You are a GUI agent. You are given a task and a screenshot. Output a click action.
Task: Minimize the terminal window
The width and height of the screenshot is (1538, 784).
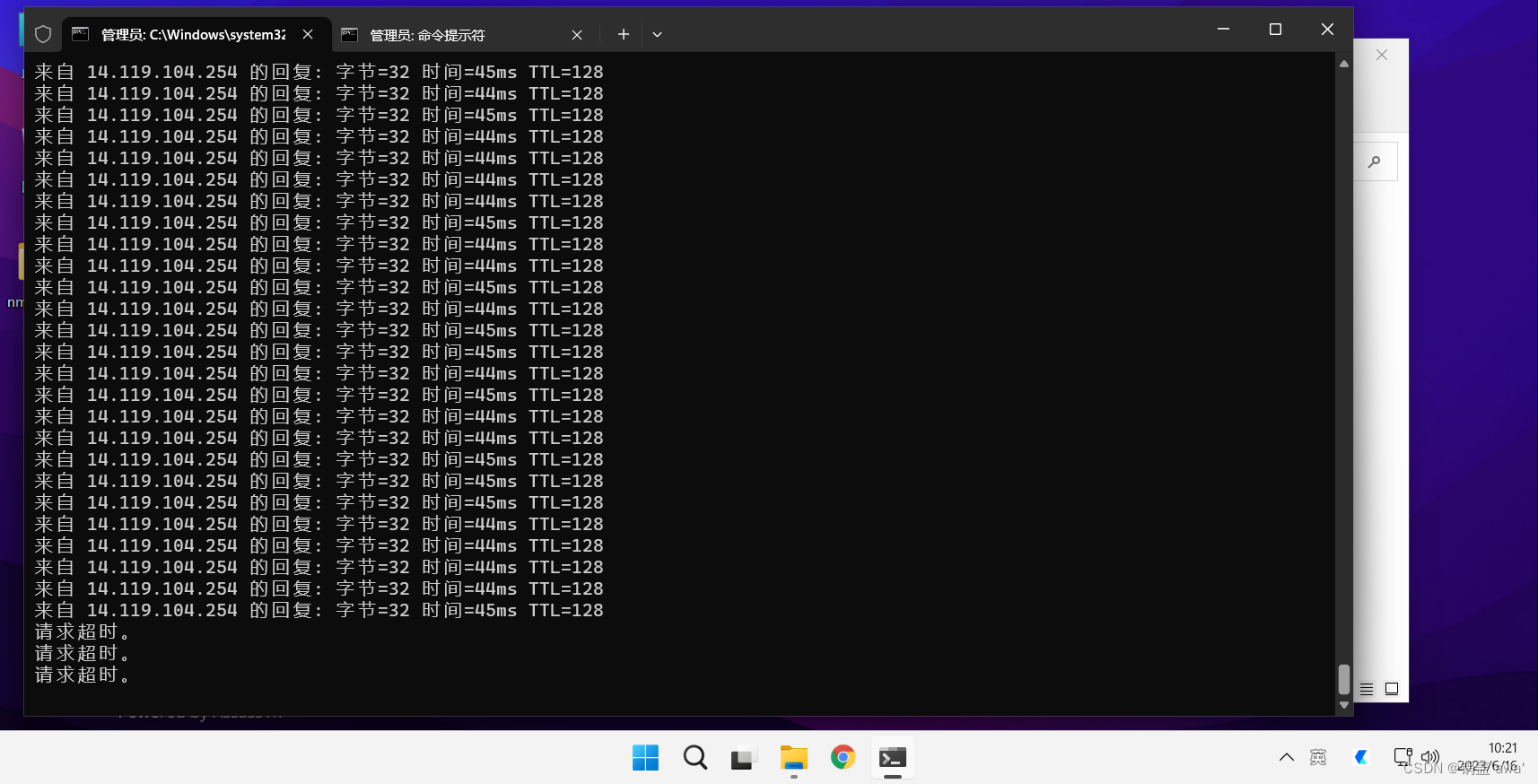pos(1223,30)
